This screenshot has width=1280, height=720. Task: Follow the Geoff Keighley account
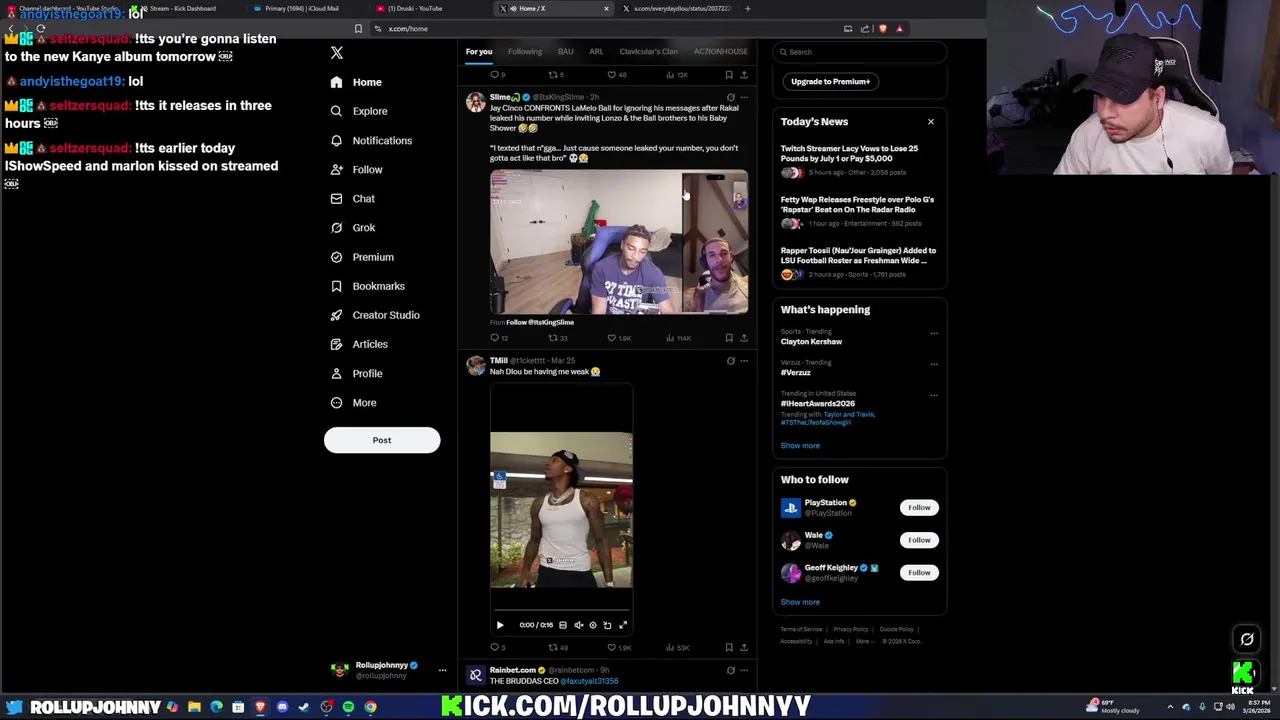pos(919,573)
